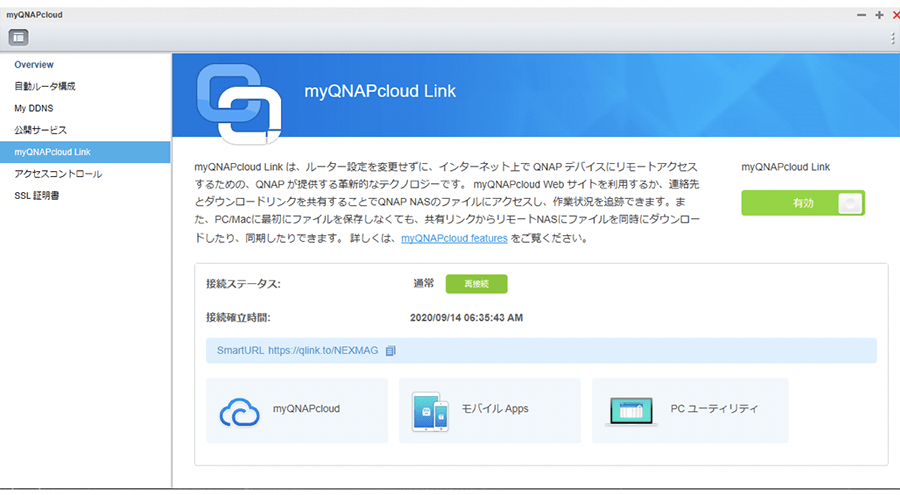Follow the myQNAPcloud features link

(x=454, y=238)
